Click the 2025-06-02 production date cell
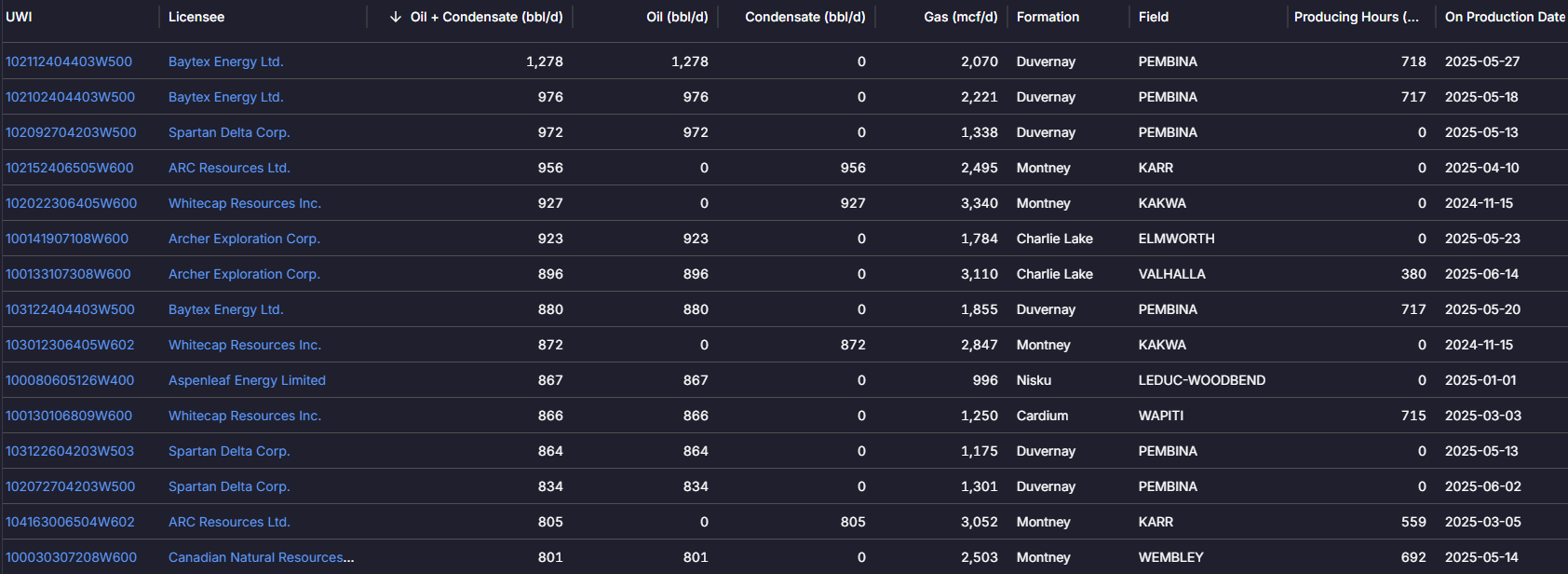1568x574 pixels. (x=1482, y=486)
